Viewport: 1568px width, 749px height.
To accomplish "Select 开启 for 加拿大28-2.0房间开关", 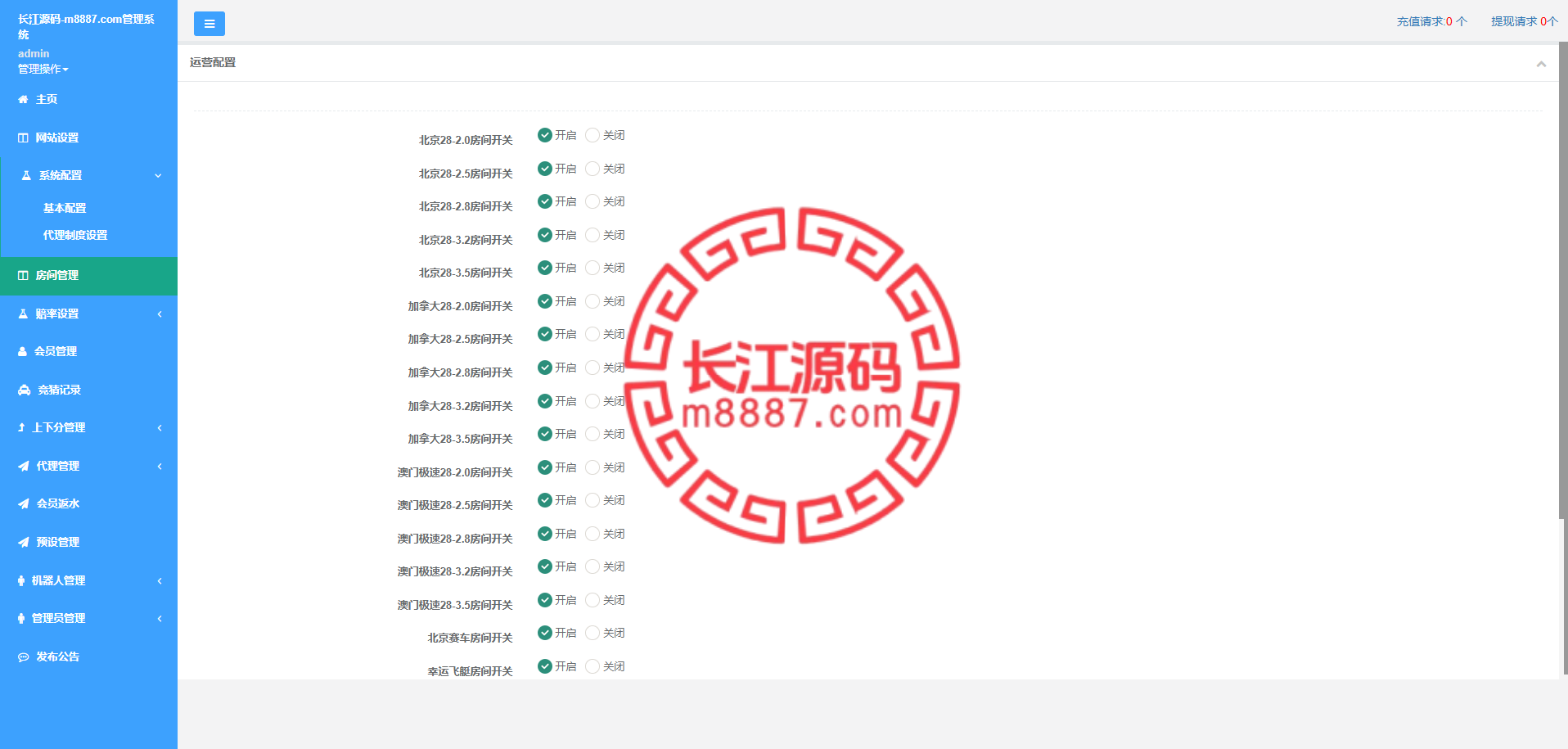I will point(545,301).
